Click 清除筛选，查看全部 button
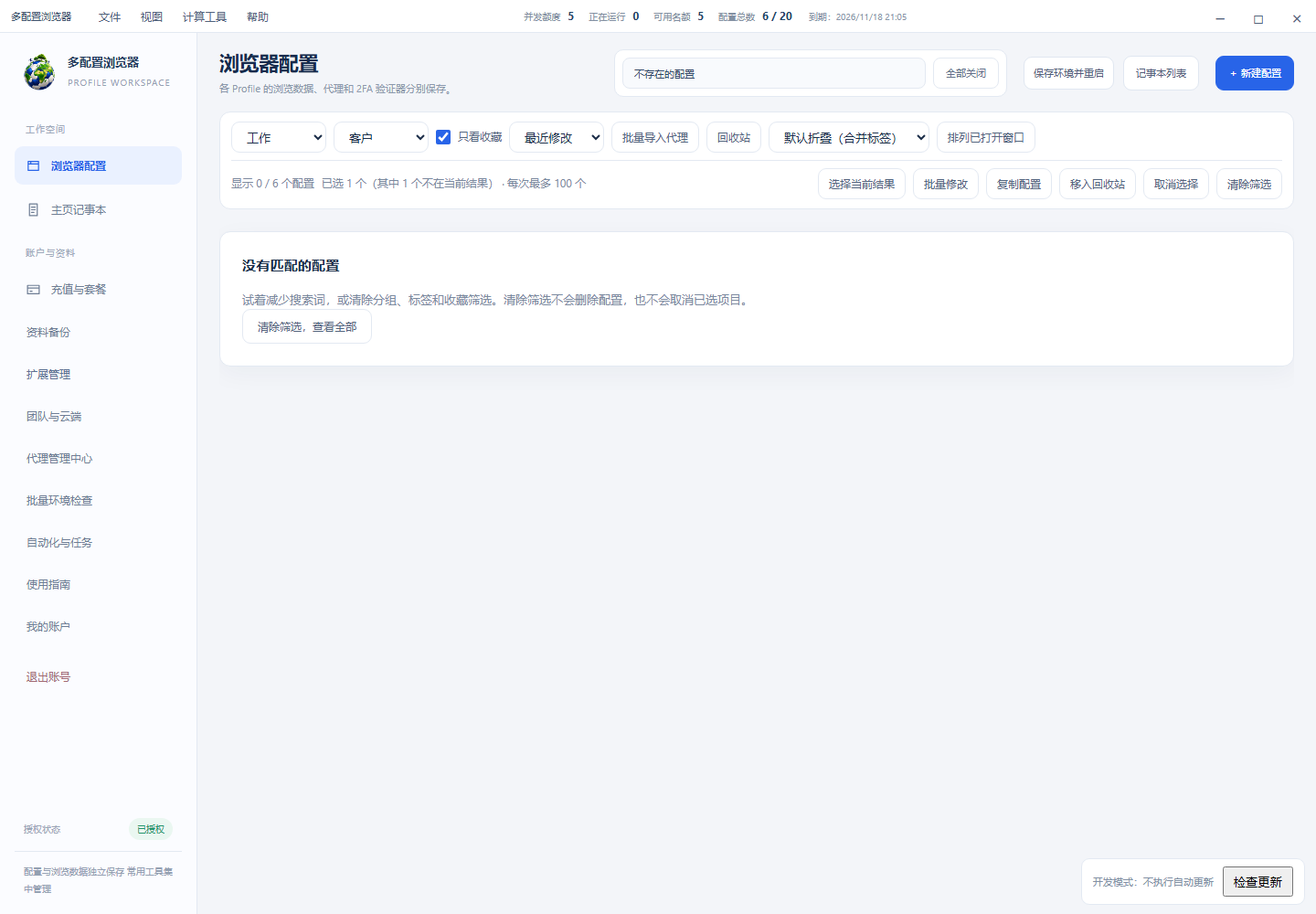The height and width of the screenshot is (914, 1316). point(307,327)
